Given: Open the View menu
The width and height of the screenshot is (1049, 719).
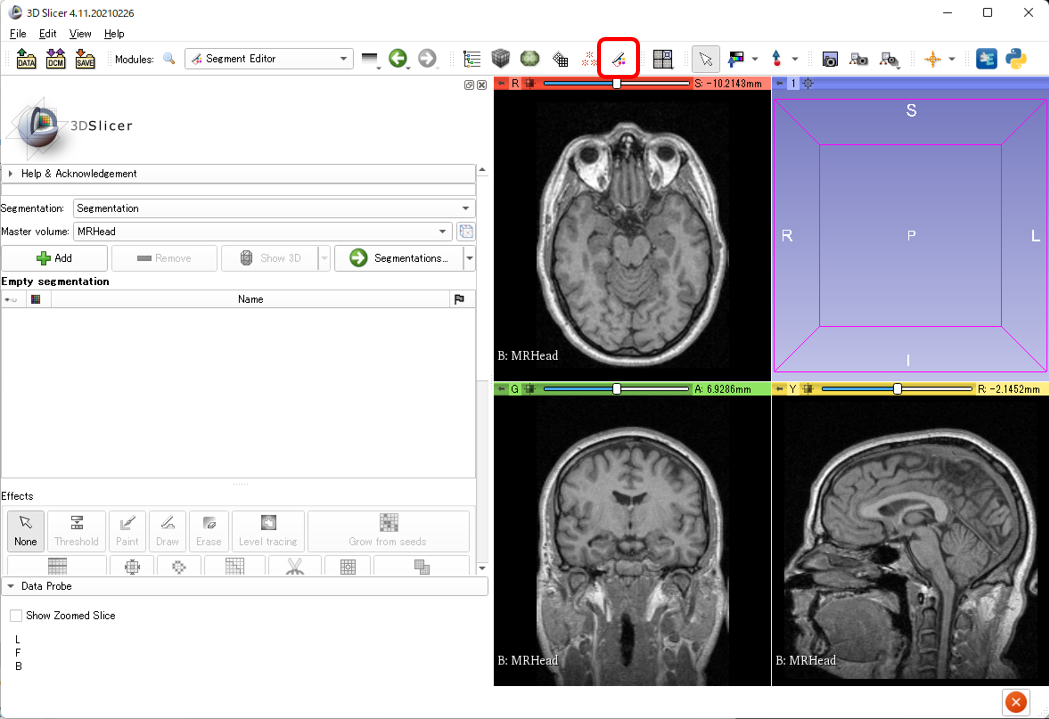Looking at the screenshot, I should pyautogui.click(x=80, y=34).
